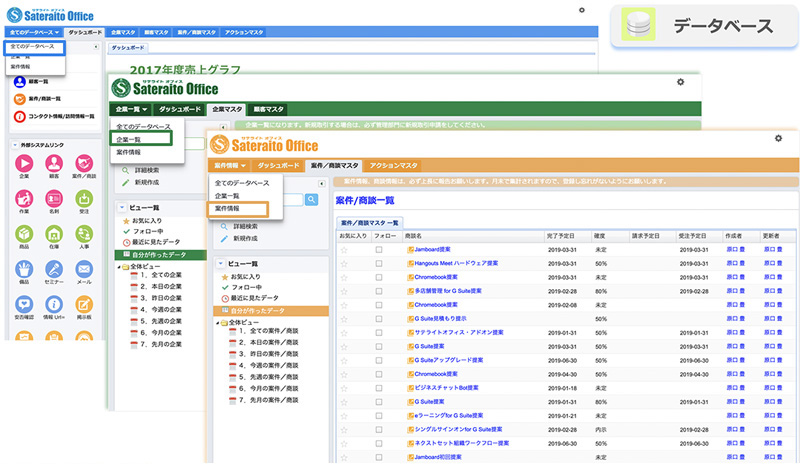Collapse the 外部システムリンク panel

(15, 145)
